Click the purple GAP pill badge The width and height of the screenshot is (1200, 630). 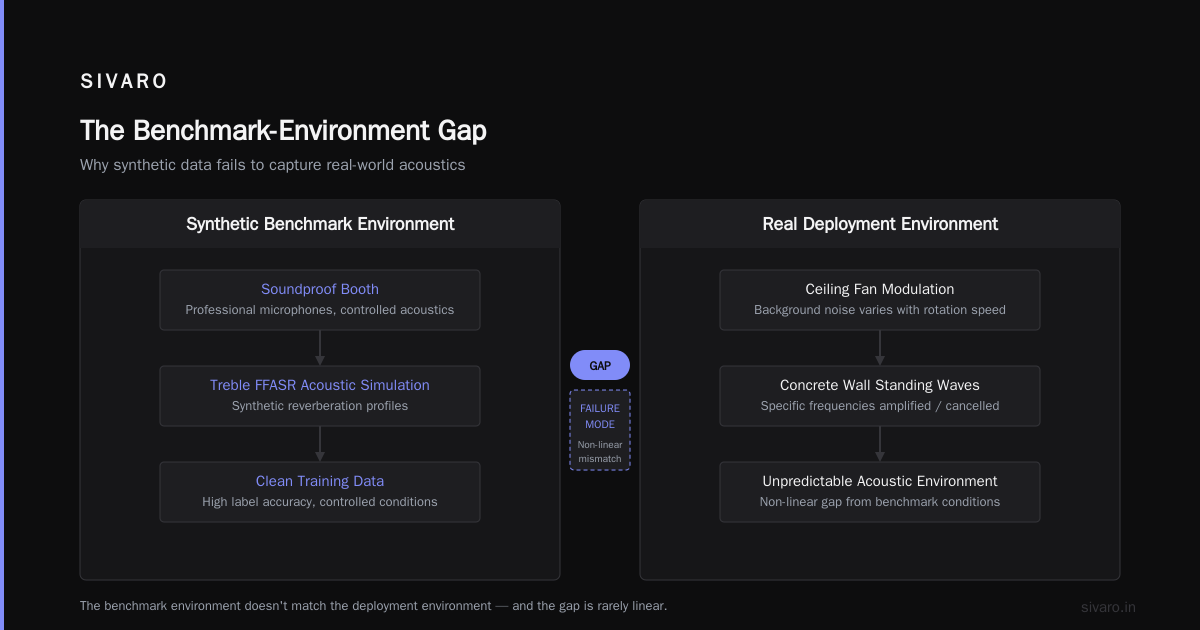pos(600,366)
